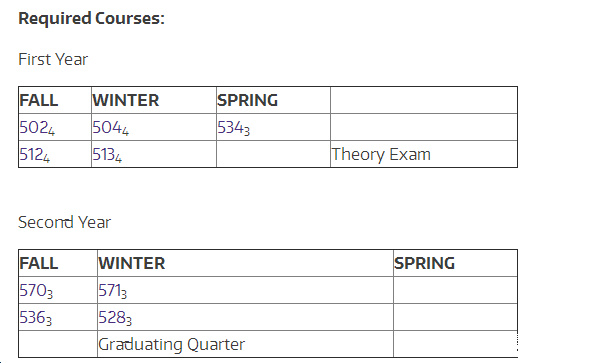Open the 534 course link
The height and width of the screenshot is (363, 602).
[x=231, y=127]
